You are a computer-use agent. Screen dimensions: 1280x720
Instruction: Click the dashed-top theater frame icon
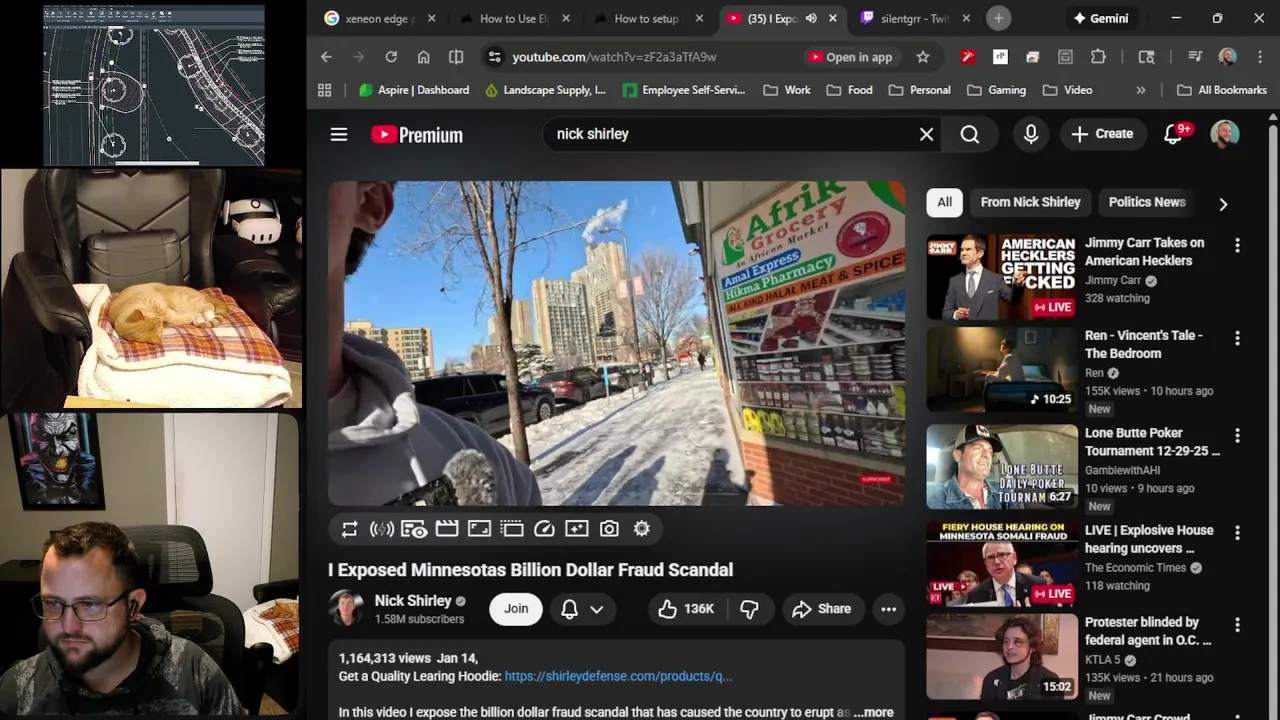[x=512, y=529]
